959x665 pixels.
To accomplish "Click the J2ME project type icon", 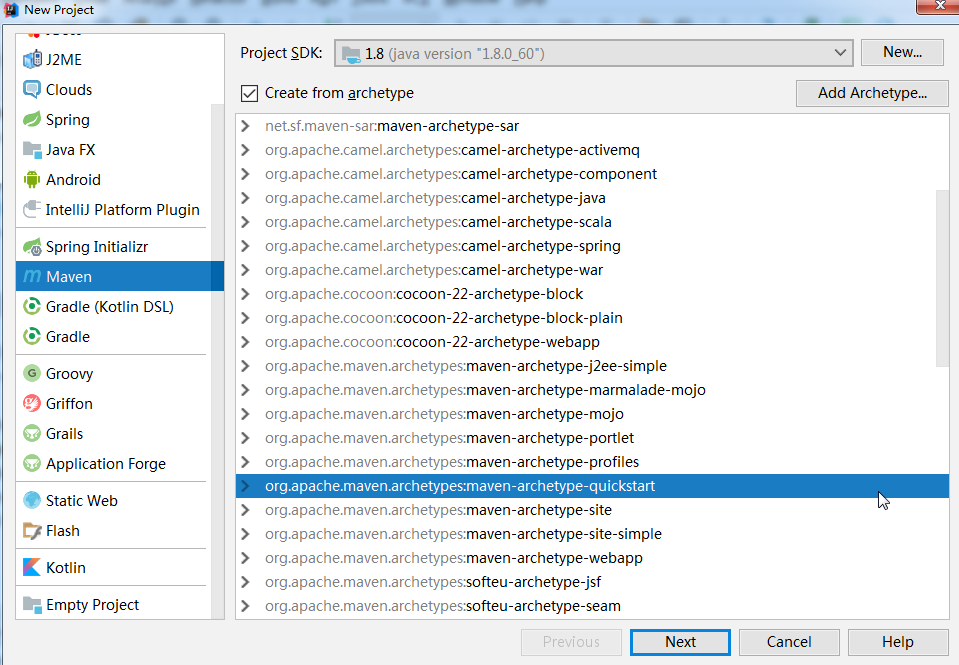I will [x=32, y=59].
